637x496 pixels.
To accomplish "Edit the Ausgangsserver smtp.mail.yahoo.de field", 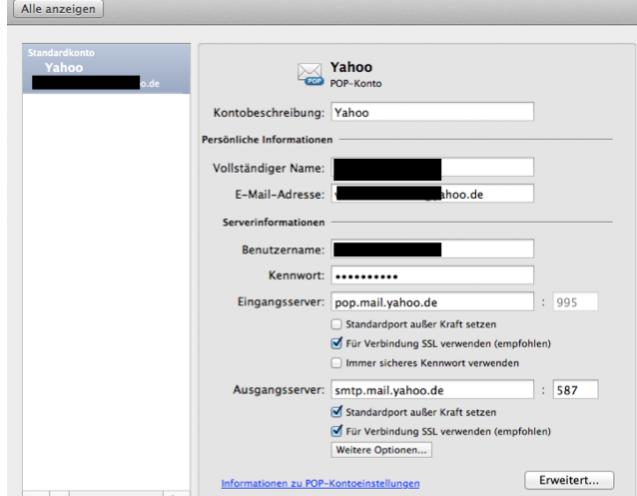I will (432, 390).
